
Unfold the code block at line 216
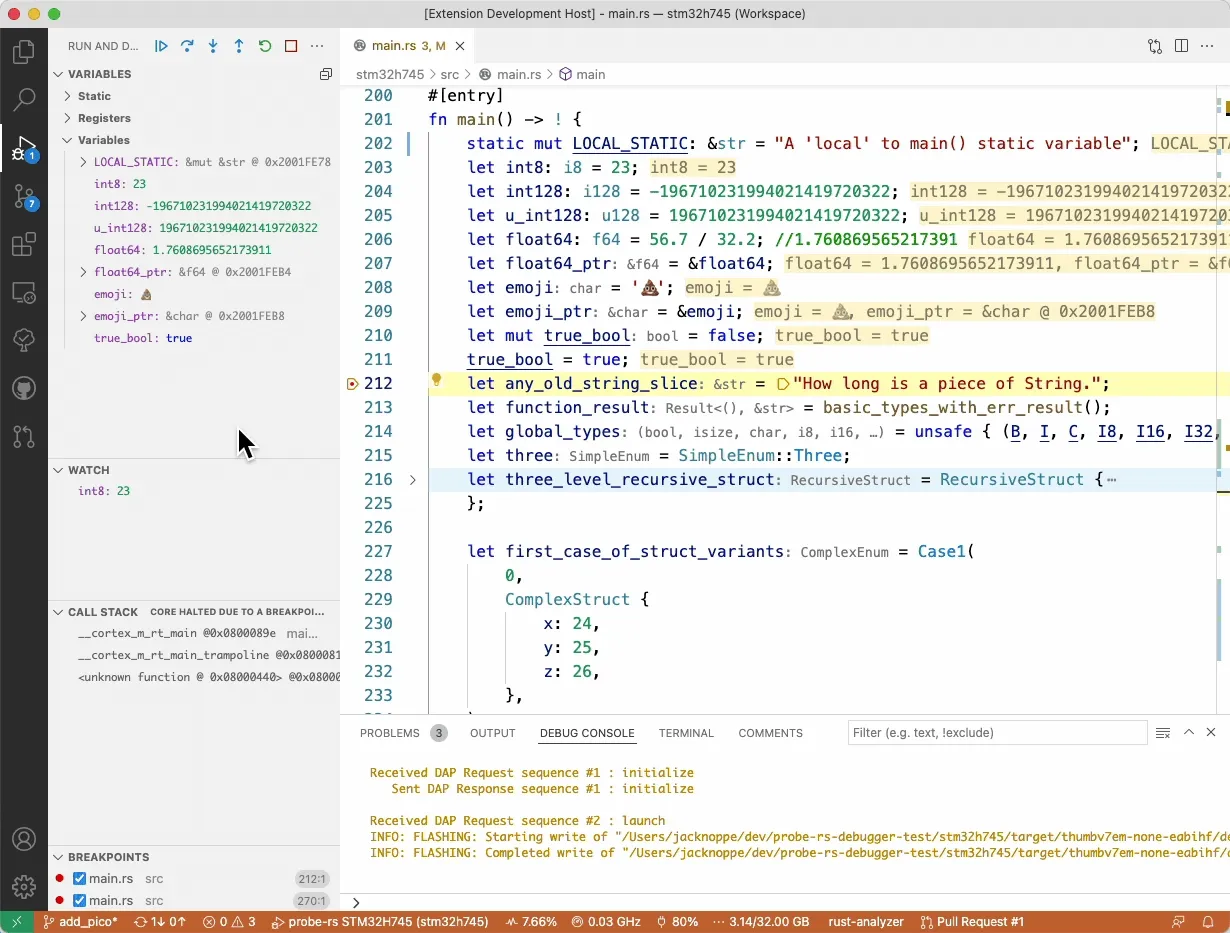coord(412,480)
